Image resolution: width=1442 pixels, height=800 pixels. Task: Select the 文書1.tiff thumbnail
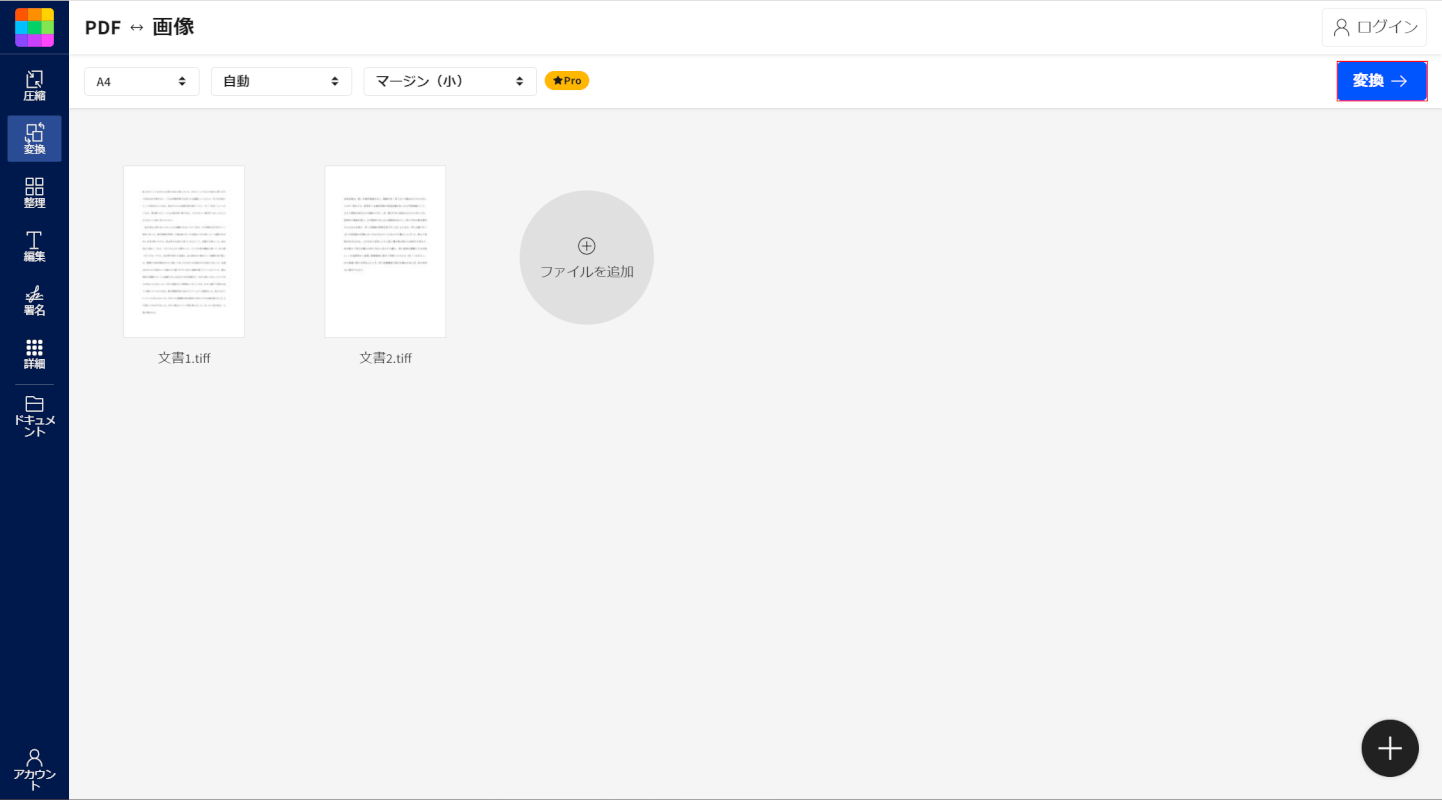coord(184,251)
